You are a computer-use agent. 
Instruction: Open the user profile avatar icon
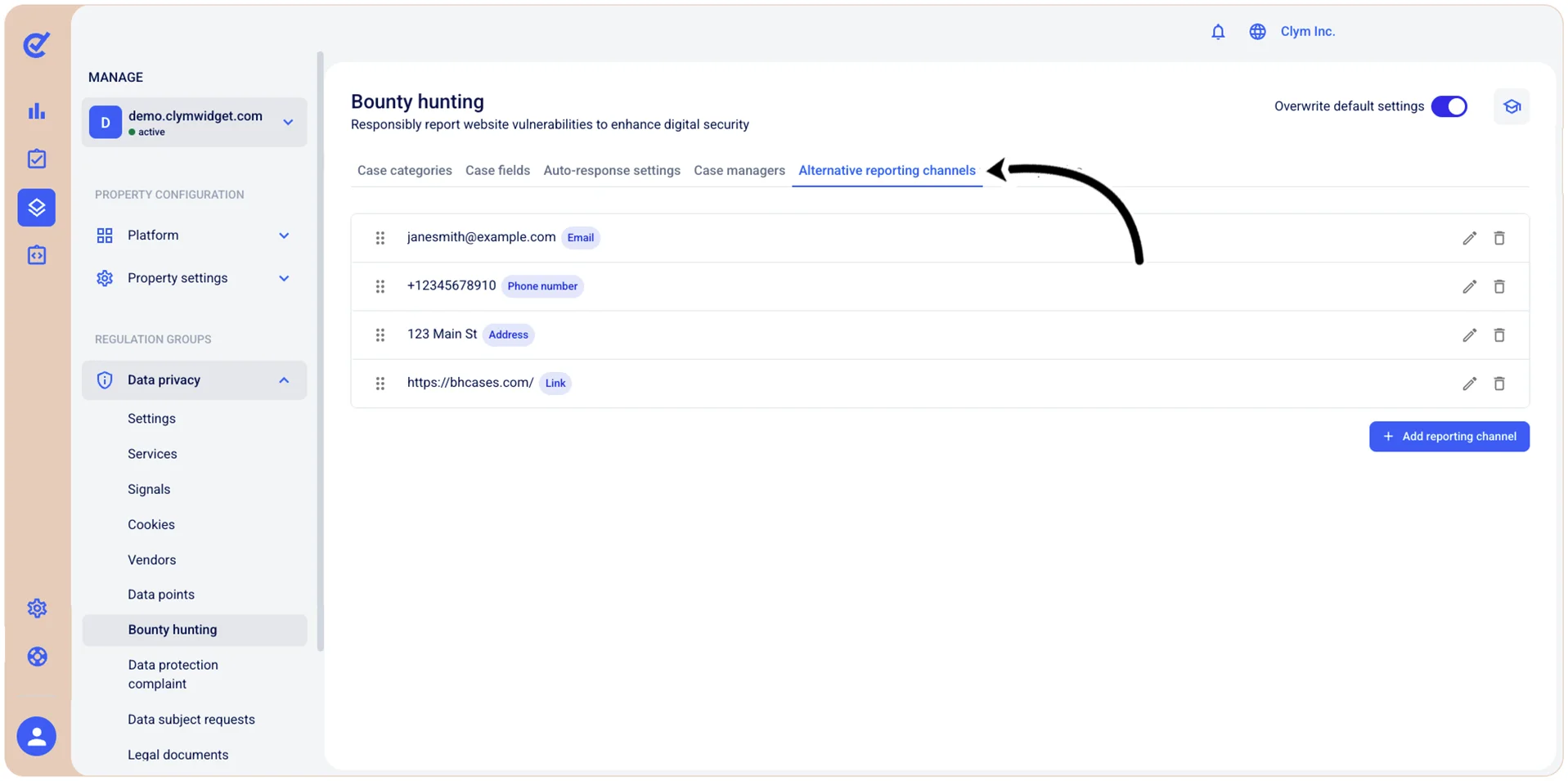(x=37, y=737)
